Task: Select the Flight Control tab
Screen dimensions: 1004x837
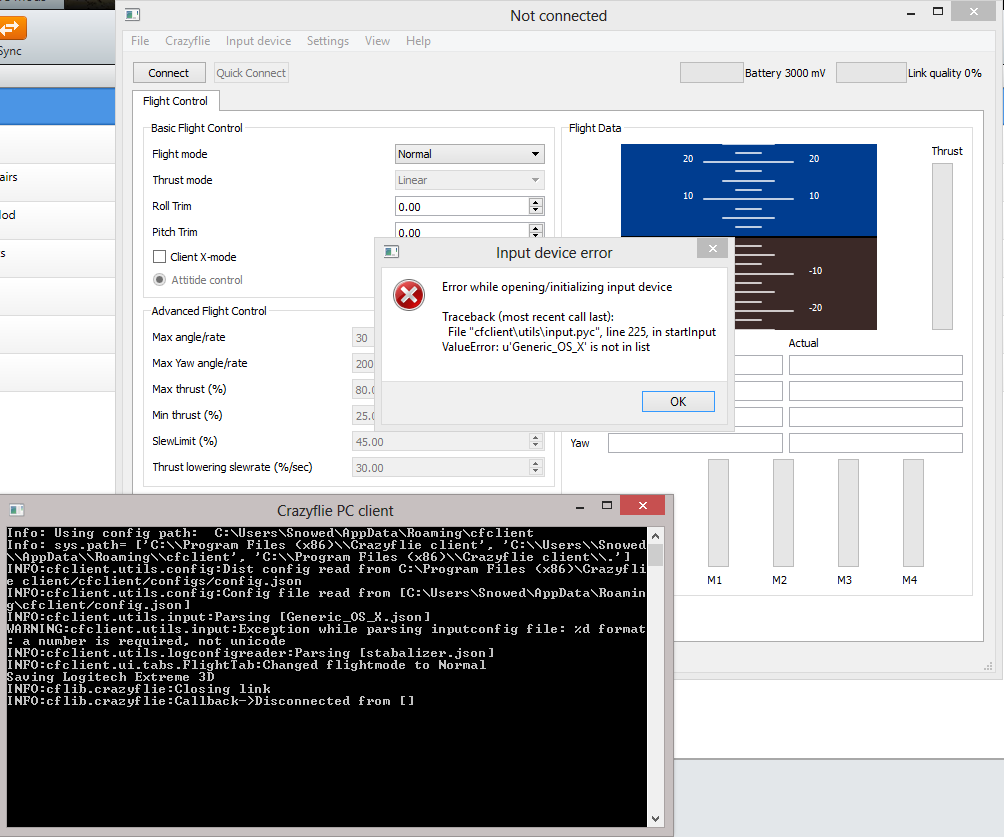Action: click(175, 101)
